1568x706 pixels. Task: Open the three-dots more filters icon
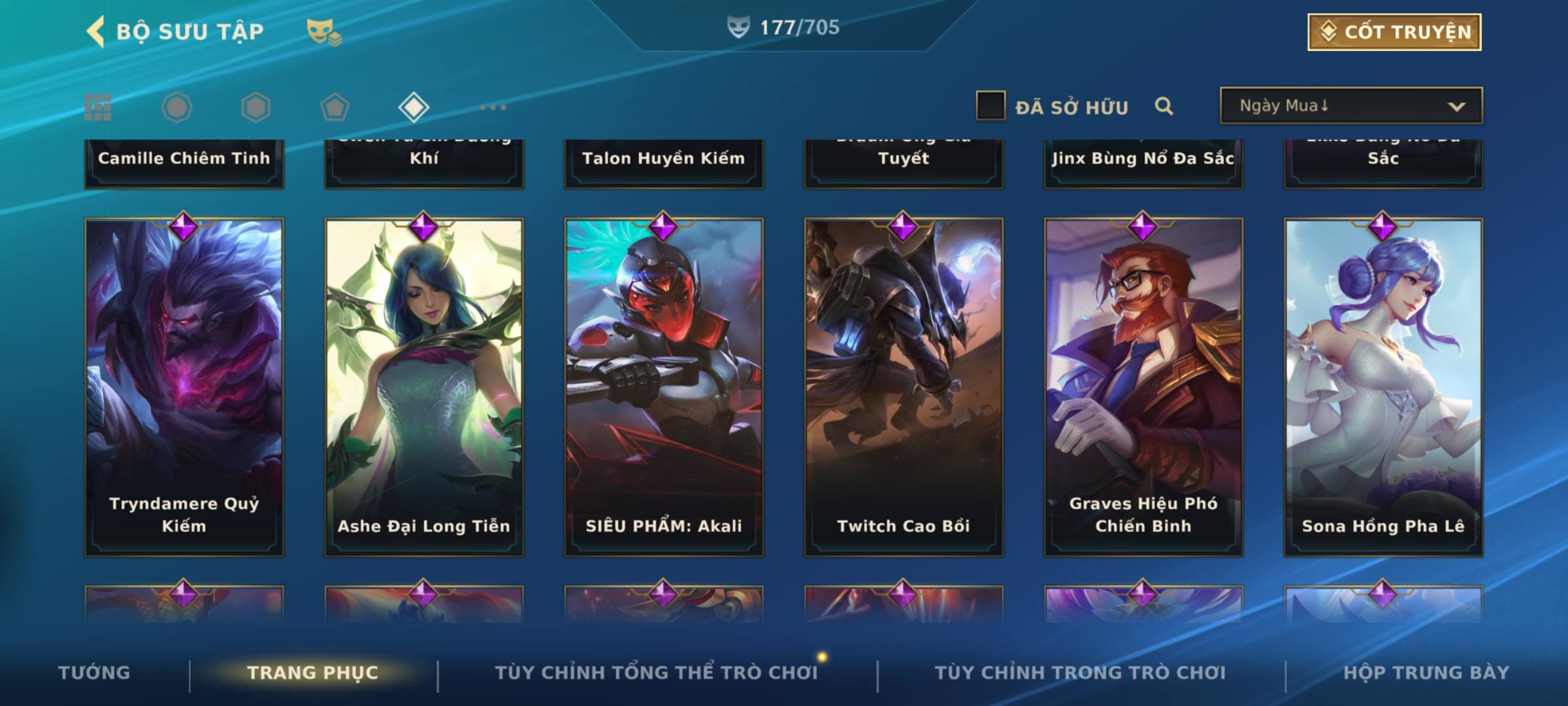(x=493, y=107)
